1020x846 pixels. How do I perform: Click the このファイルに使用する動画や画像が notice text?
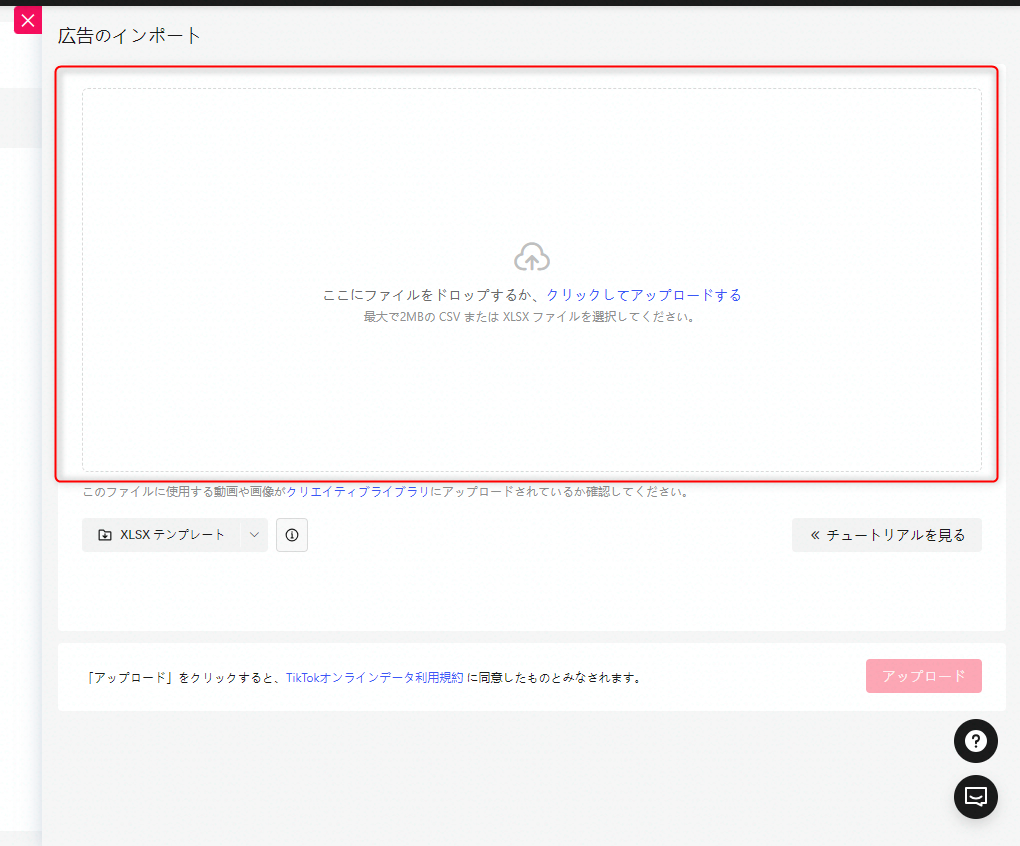[x=184, y=492]
